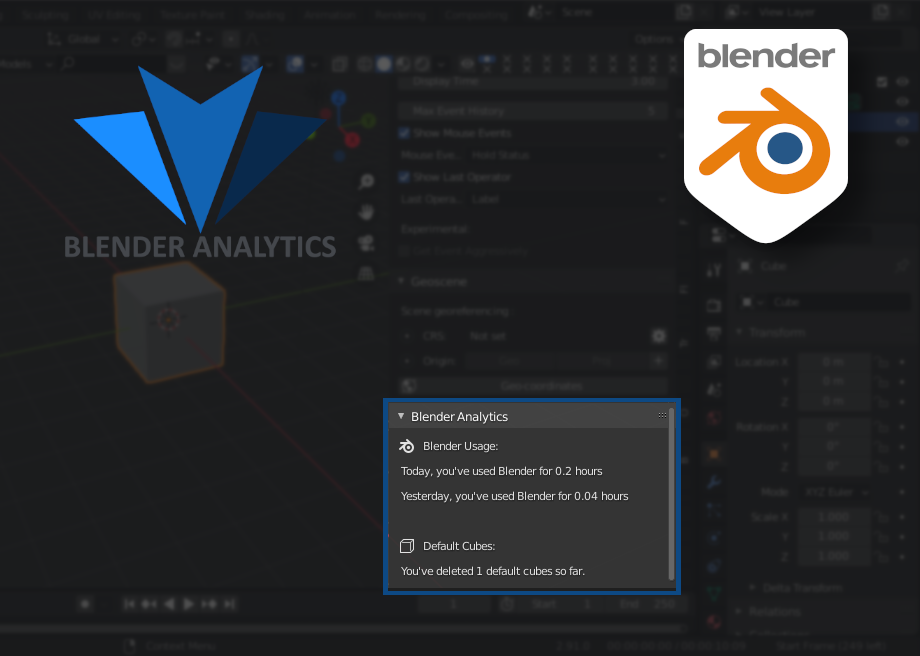This screenshot has height=656, width=920.
Task: Click the Blender Analytics panel vertical scrollbar
Action: (671, 494)
